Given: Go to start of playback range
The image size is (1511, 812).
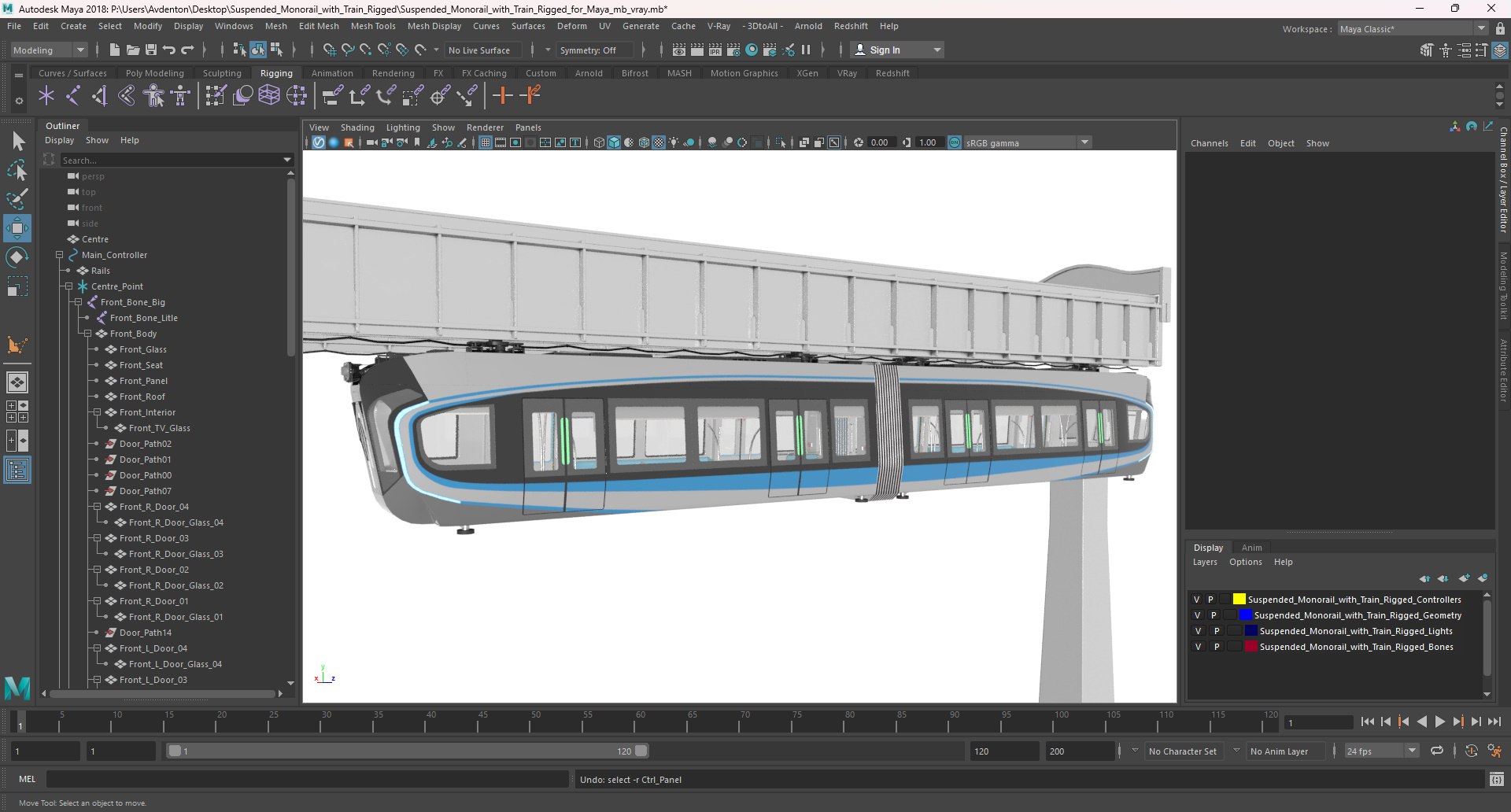Looking at the screenshot, I should click(x=1368, y=722).
